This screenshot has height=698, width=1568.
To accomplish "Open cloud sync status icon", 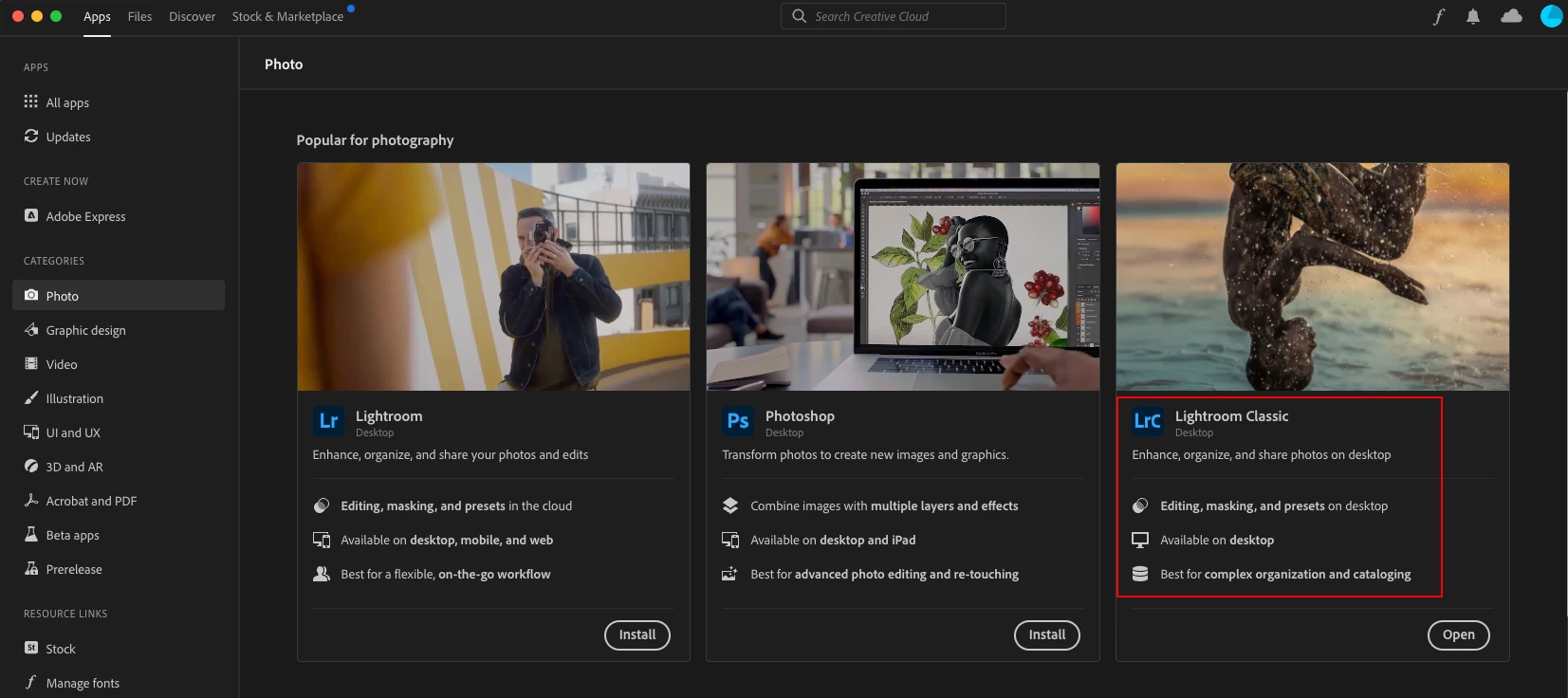I will coord(1512,16).
